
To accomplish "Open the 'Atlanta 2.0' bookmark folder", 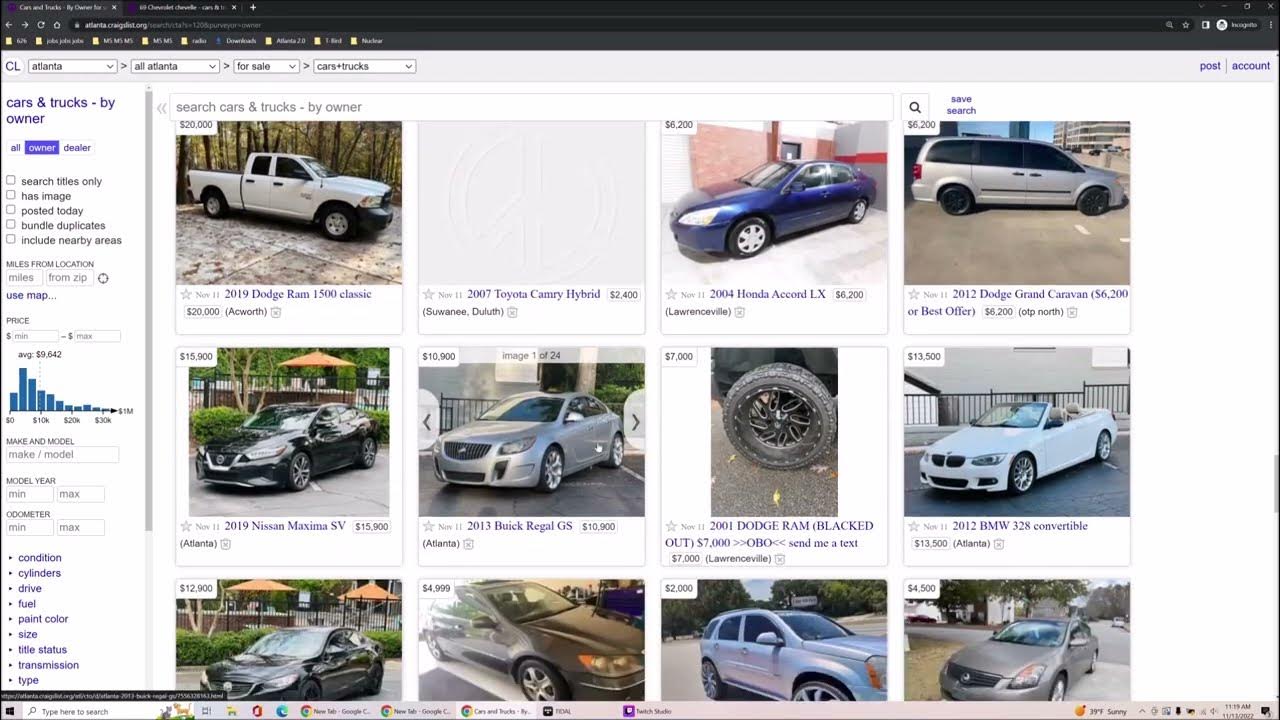I will pyautogui.click(x=284, y=41).
